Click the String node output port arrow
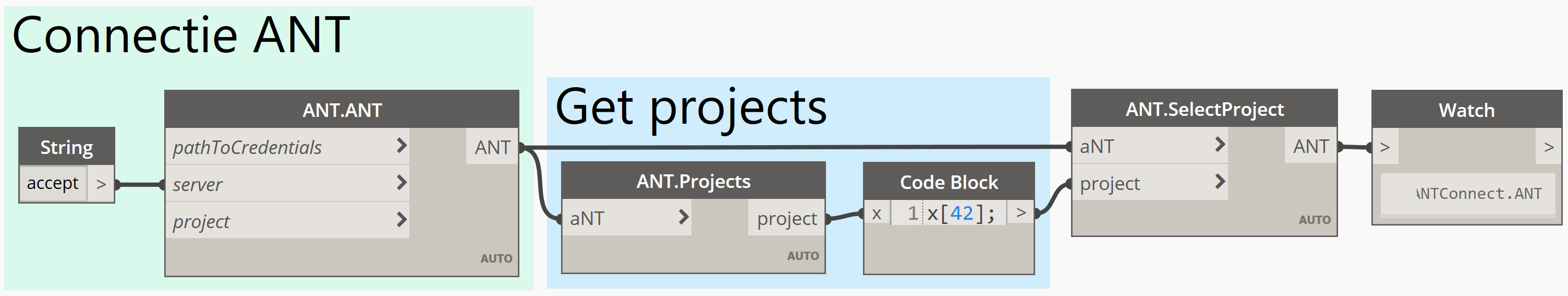1568x296 pixels. 101,184
